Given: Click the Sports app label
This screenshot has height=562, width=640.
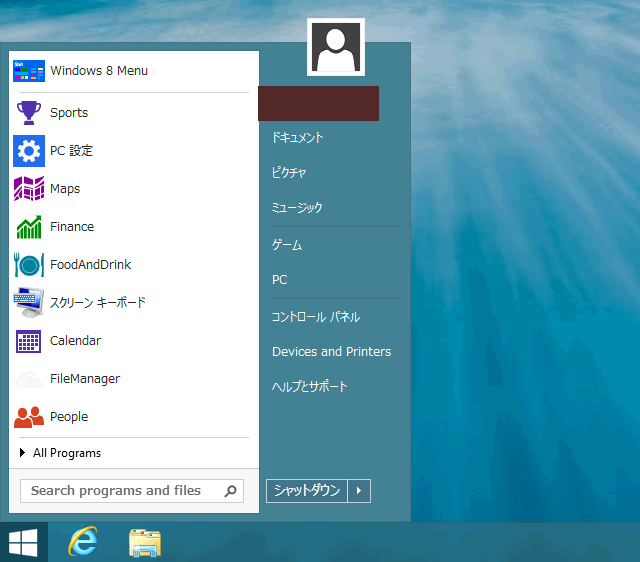Looking at the screenshot, I should tap(69, 113).
